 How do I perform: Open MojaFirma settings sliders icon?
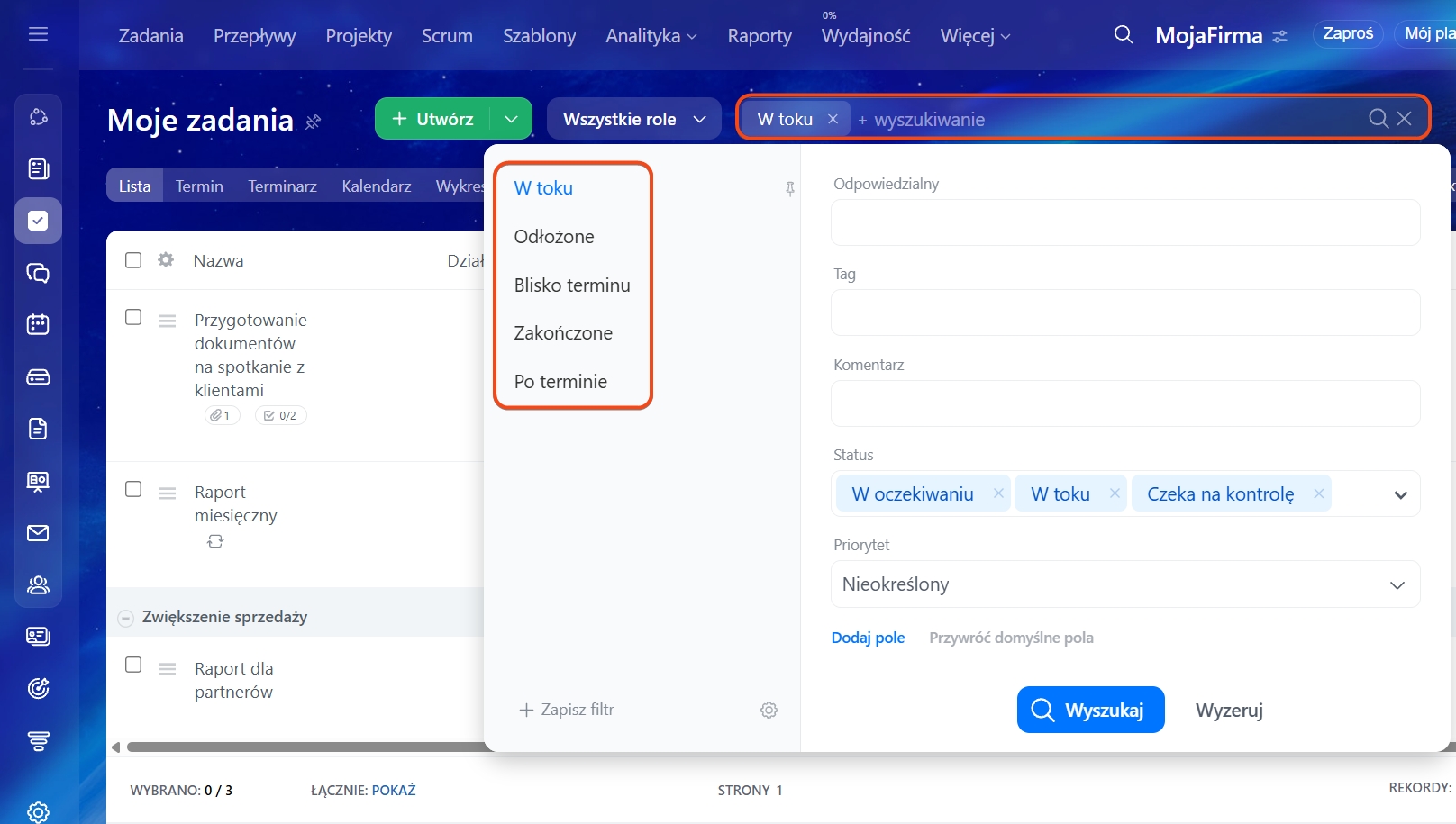(x=1280, y=37)
